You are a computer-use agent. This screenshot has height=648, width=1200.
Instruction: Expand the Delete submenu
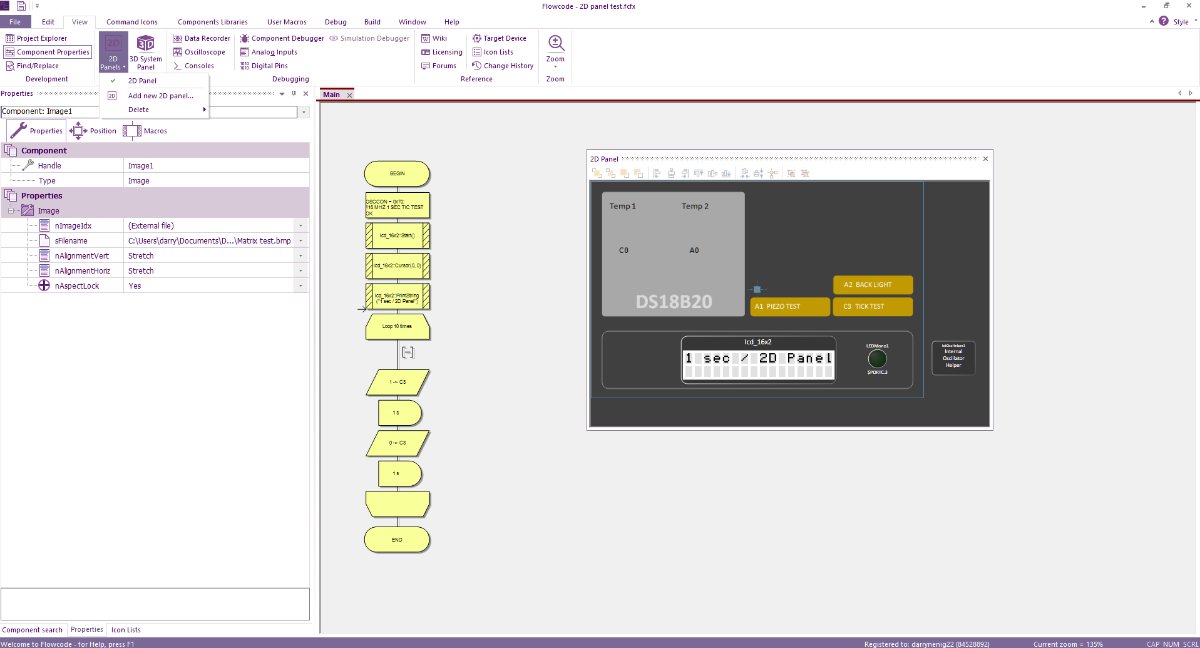pos(155,109)
